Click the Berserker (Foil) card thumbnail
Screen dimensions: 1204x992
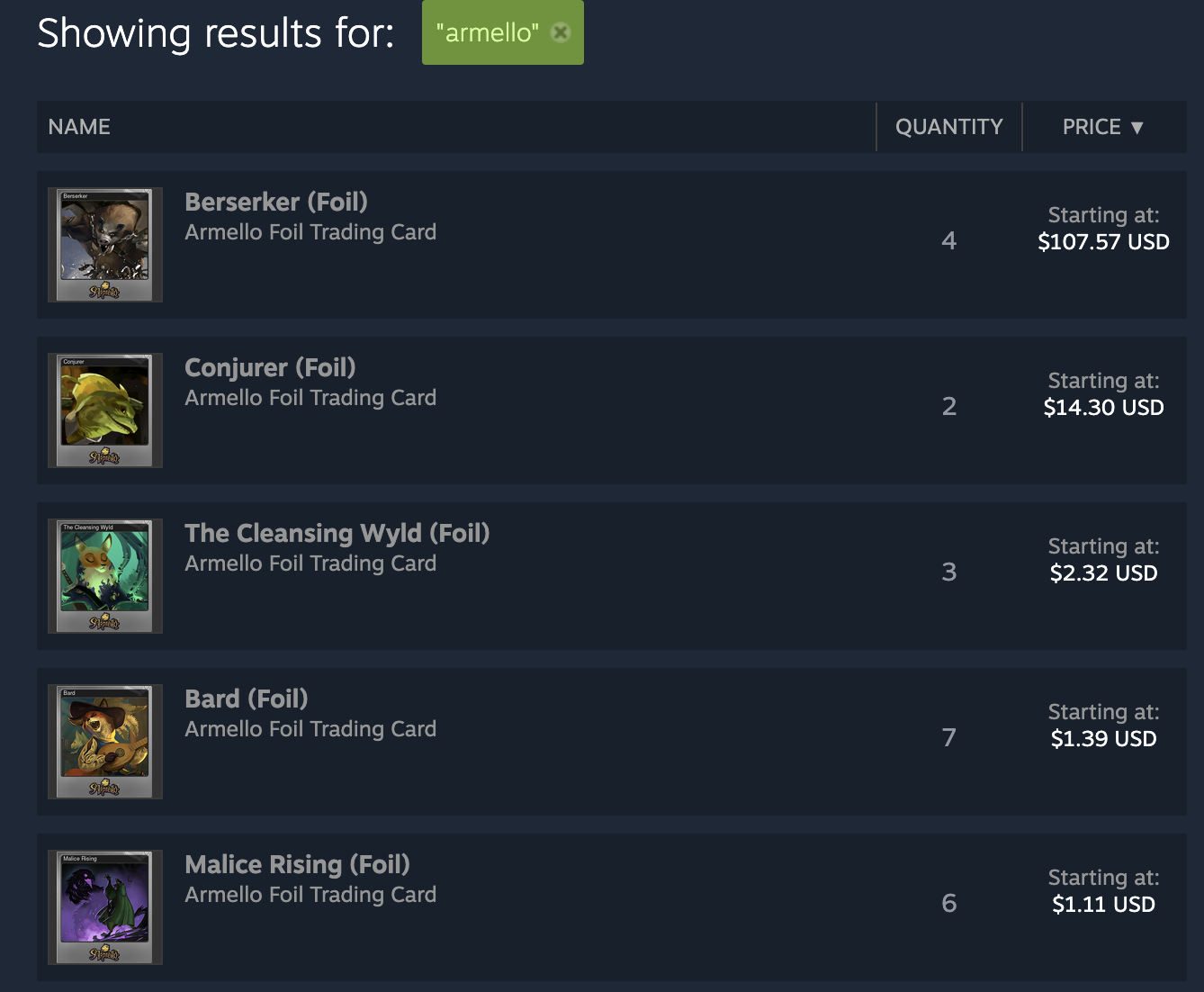tap(104, 243)
